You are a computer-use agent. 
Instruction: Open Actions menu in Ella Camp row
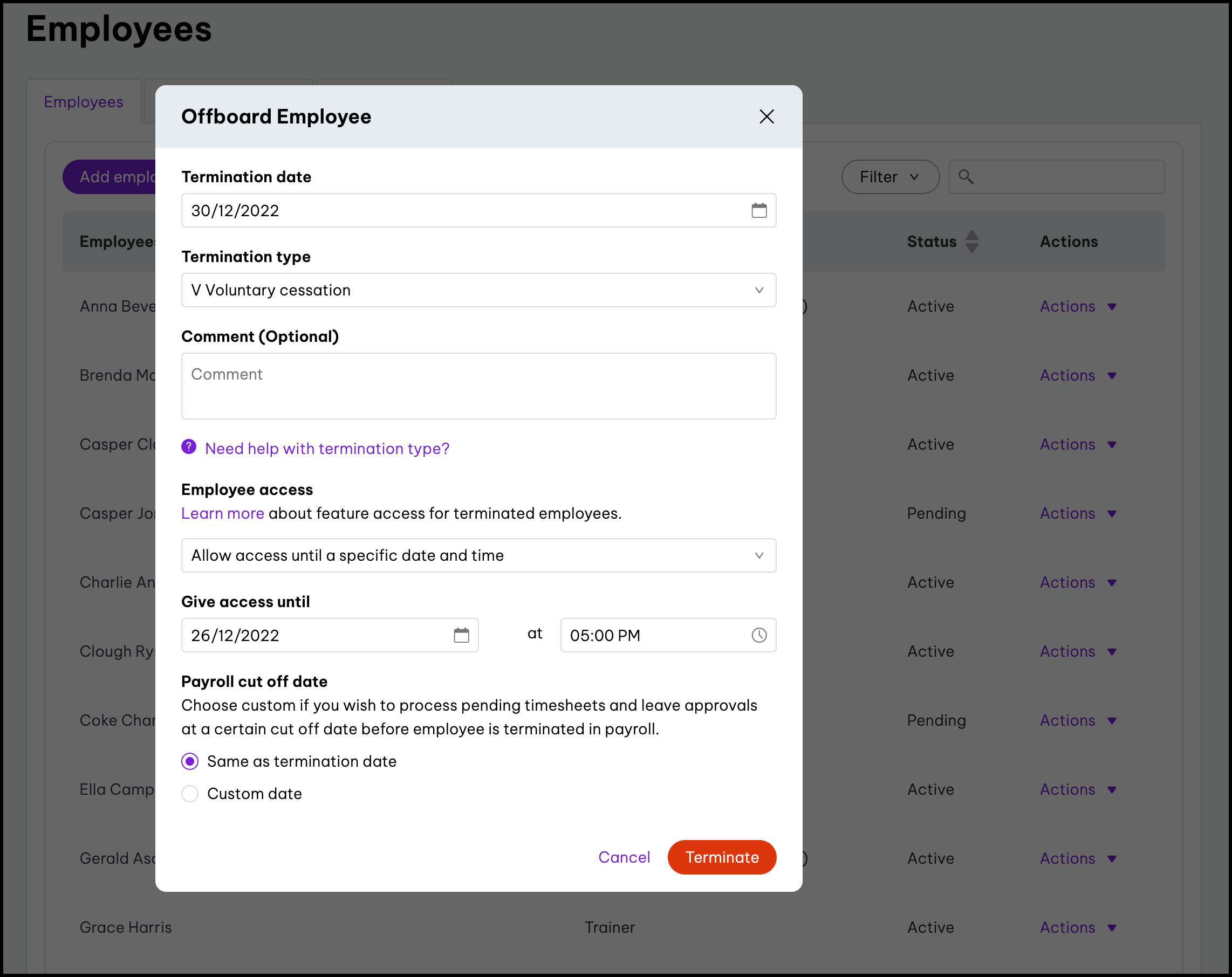(x=1078, y=789)
